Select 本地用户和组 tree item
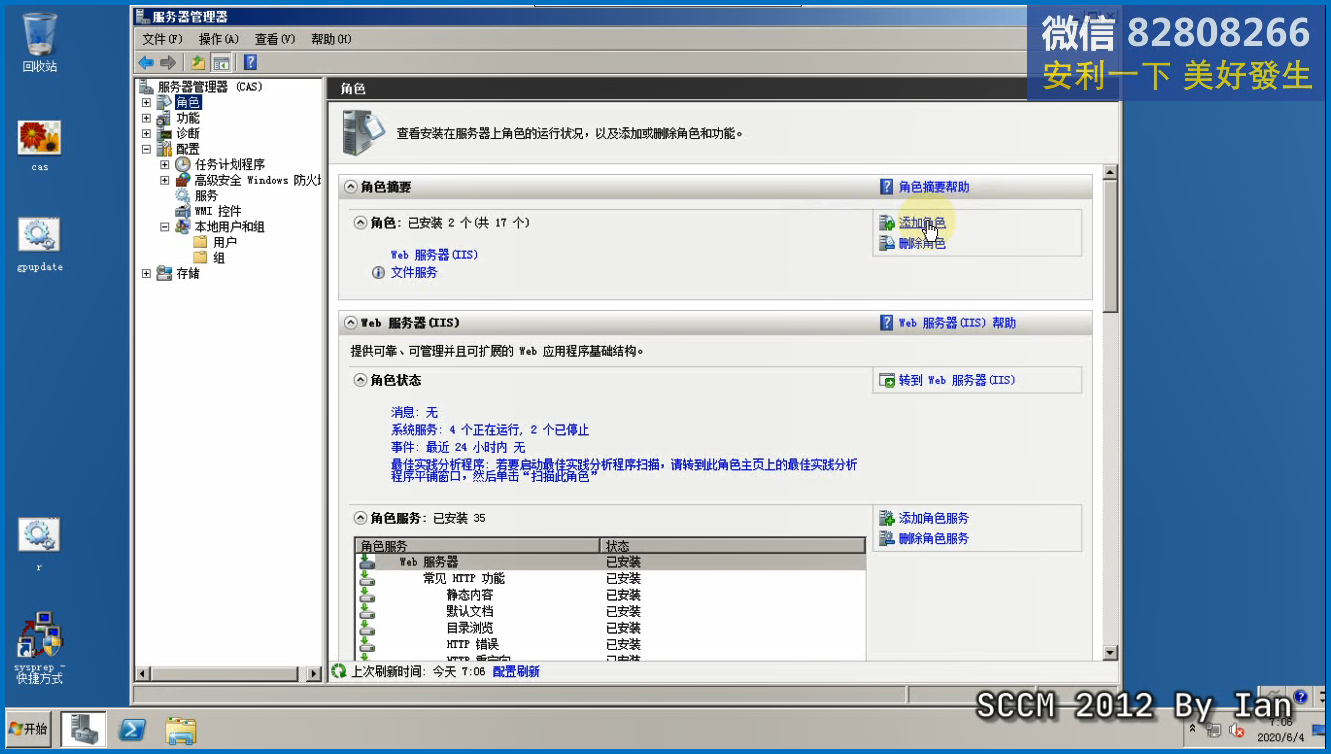 (230, 227)
